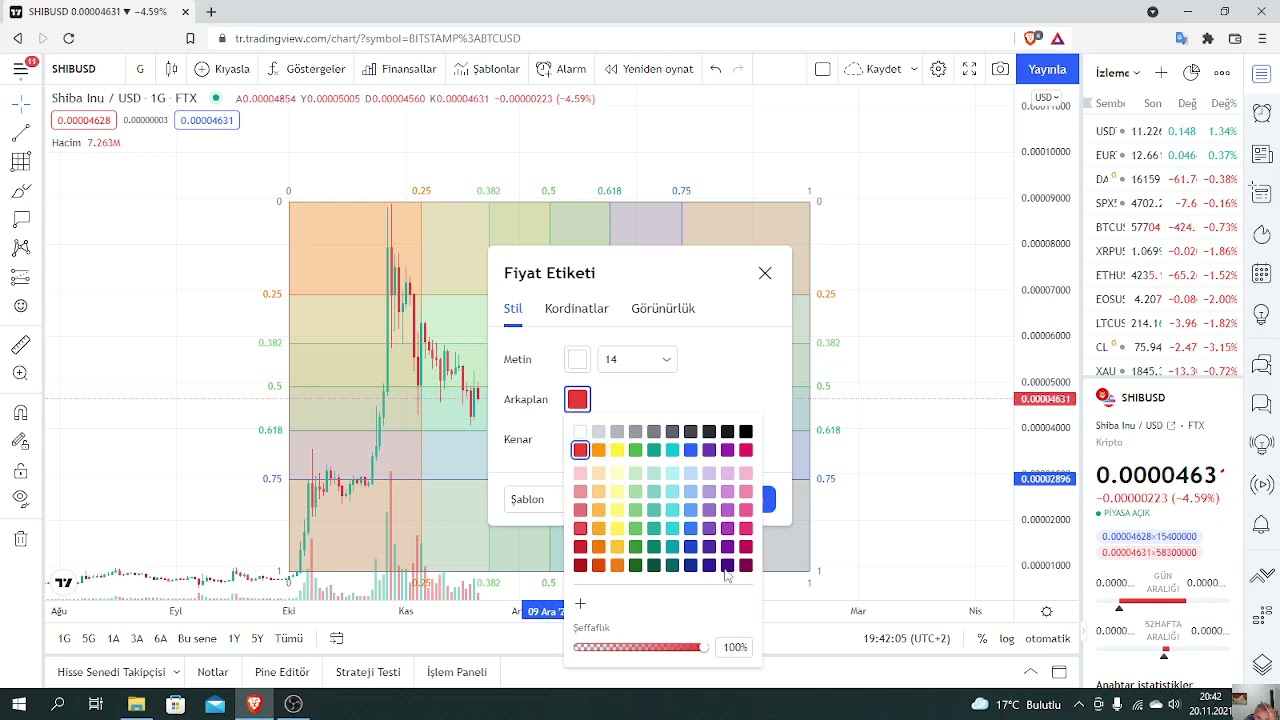Select the brush drawing tool
The width and height of the screenshot is (1280, 720).
21,191
